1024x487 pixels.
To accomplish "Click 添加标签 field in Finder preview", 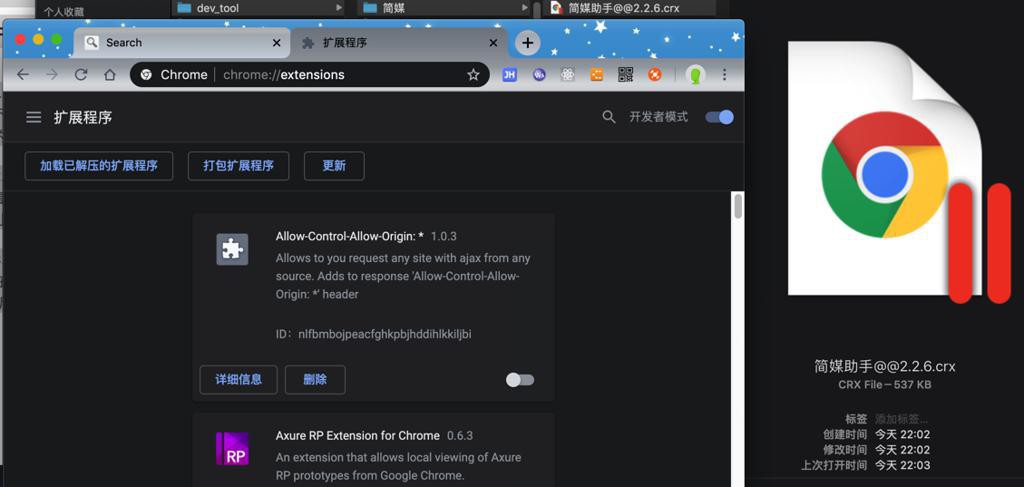I will (901, 418).
